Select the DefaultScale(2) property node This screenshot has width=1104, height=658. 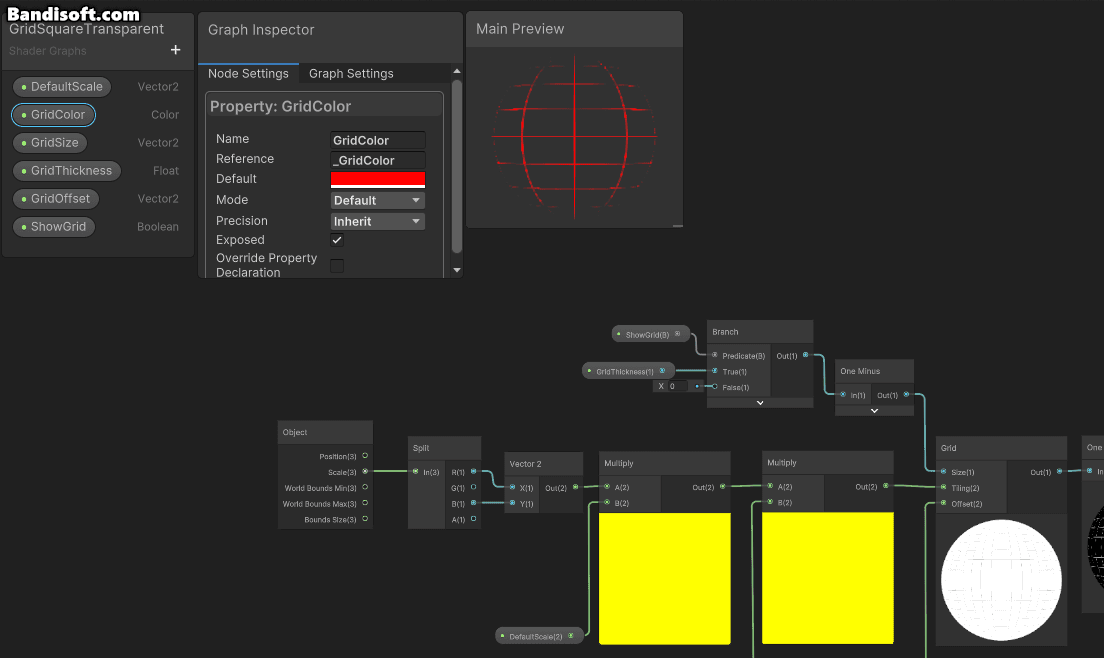click(x=539, y=636)
